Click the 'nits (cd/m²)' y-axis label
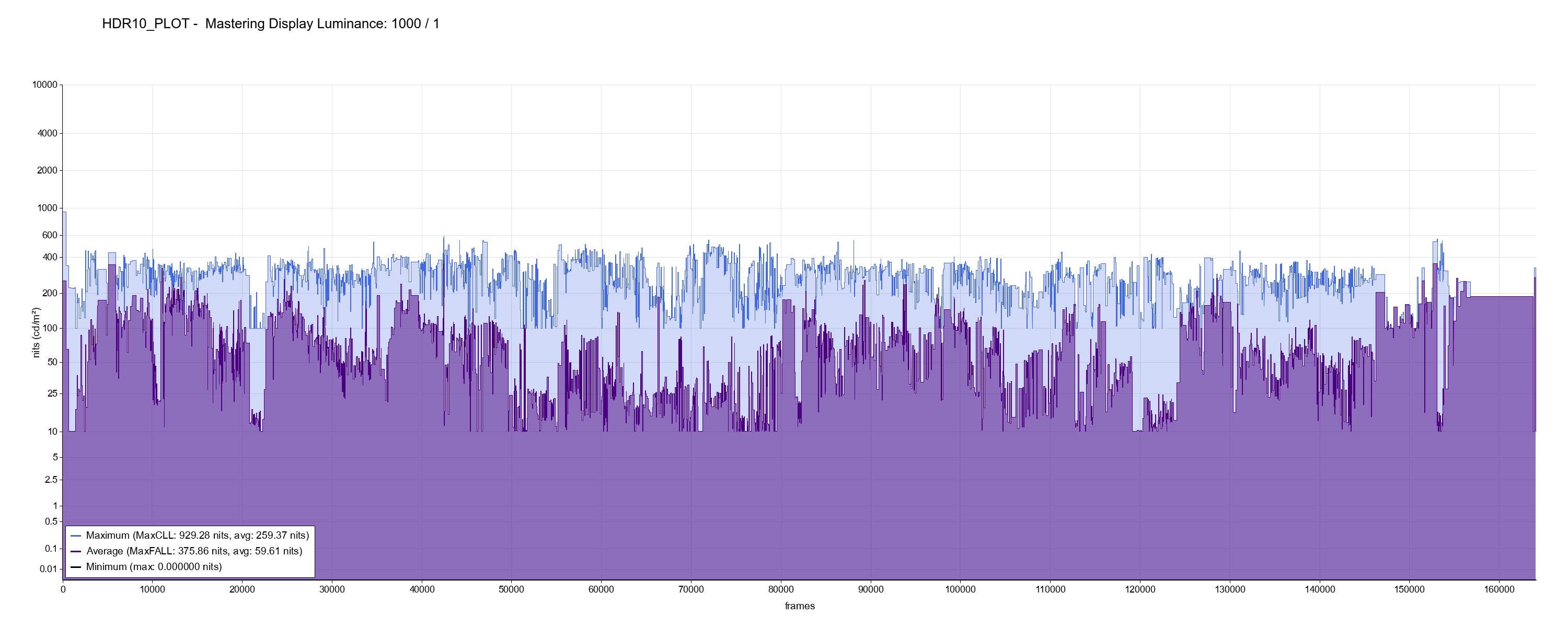Screen dimensions: 1568x627 (x=37, y=332)
